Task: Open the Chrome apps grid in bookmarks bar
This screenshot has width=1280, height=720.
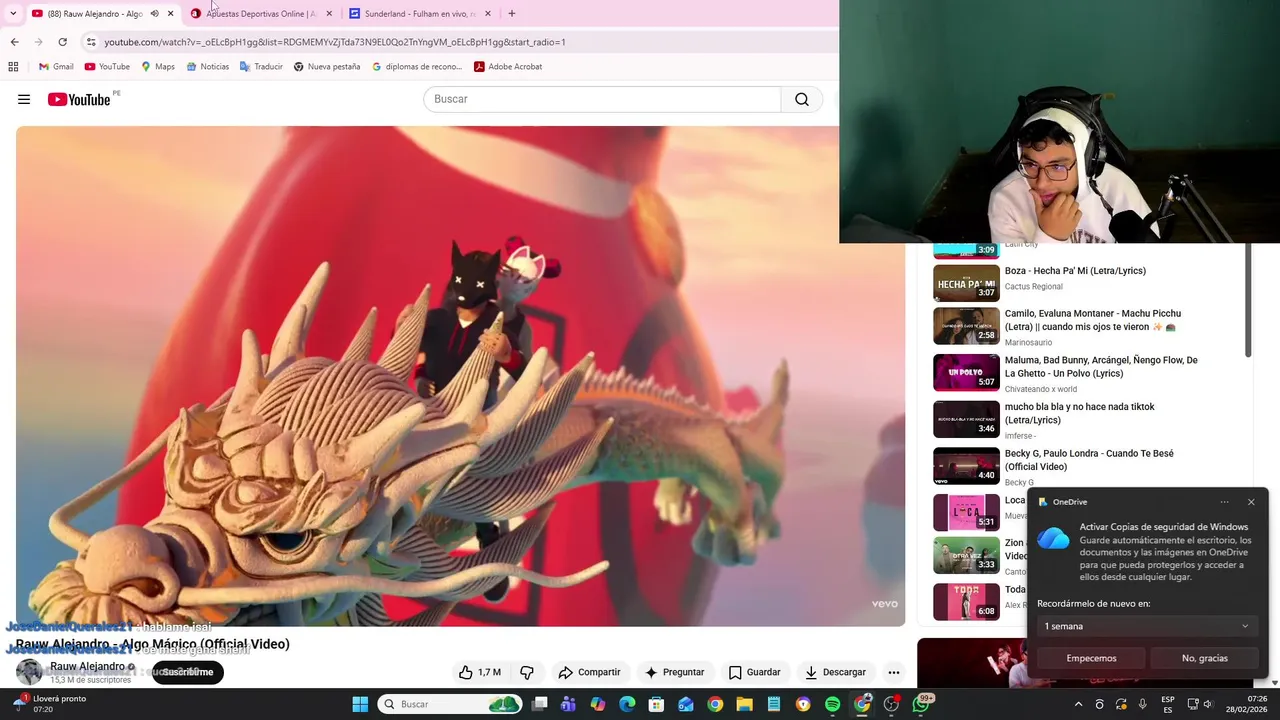Action: point(13,67)
